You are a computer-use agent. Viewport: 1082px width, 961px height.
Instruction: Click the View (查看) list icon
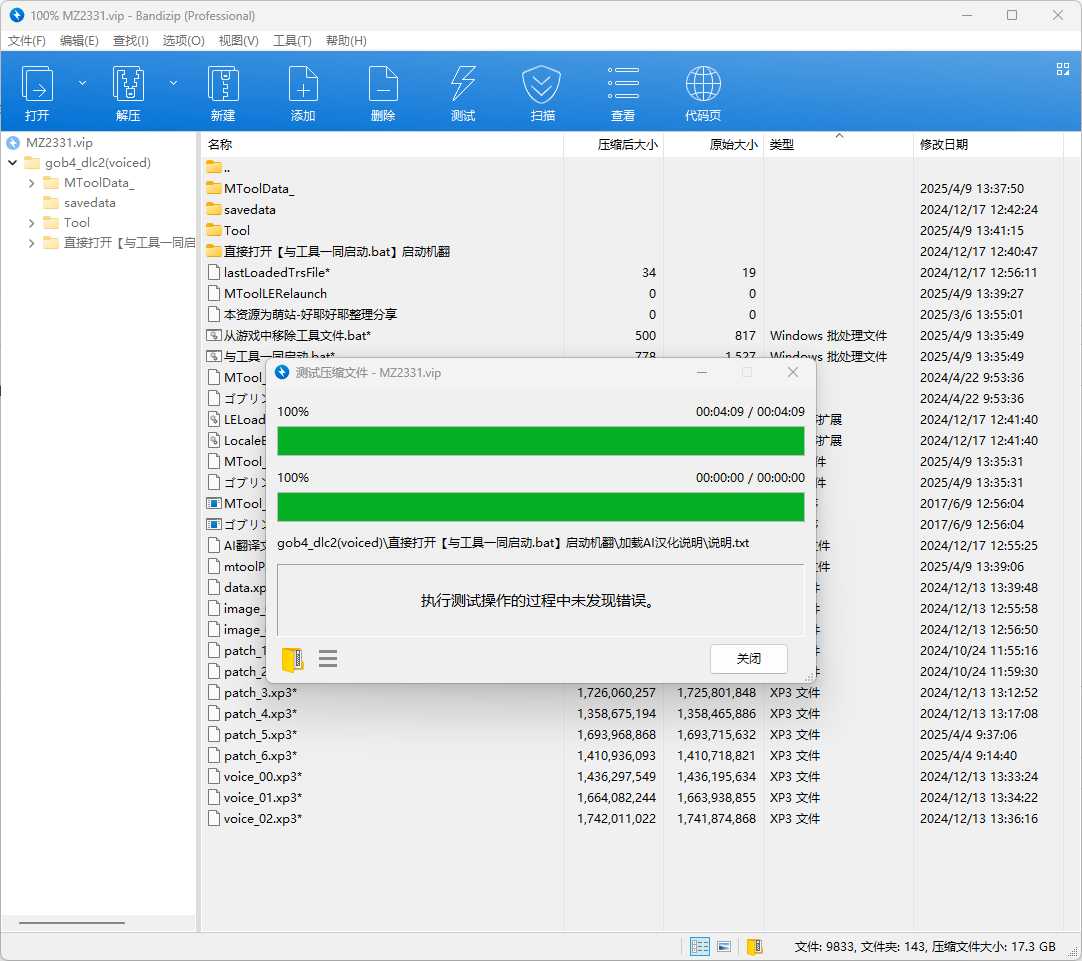click(x=623, y=86)
